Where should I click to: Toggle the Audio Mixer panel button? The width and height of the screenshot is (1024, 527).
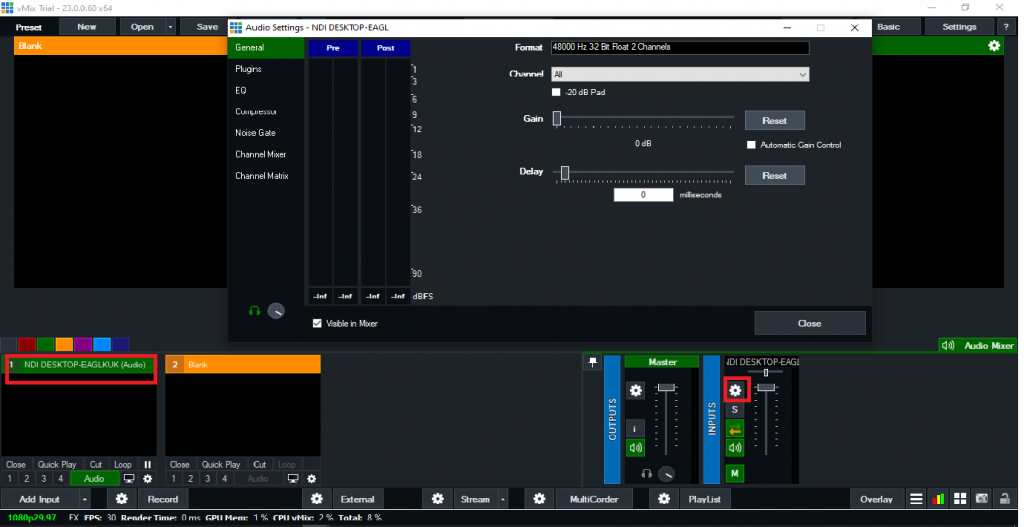click(978, 345)
